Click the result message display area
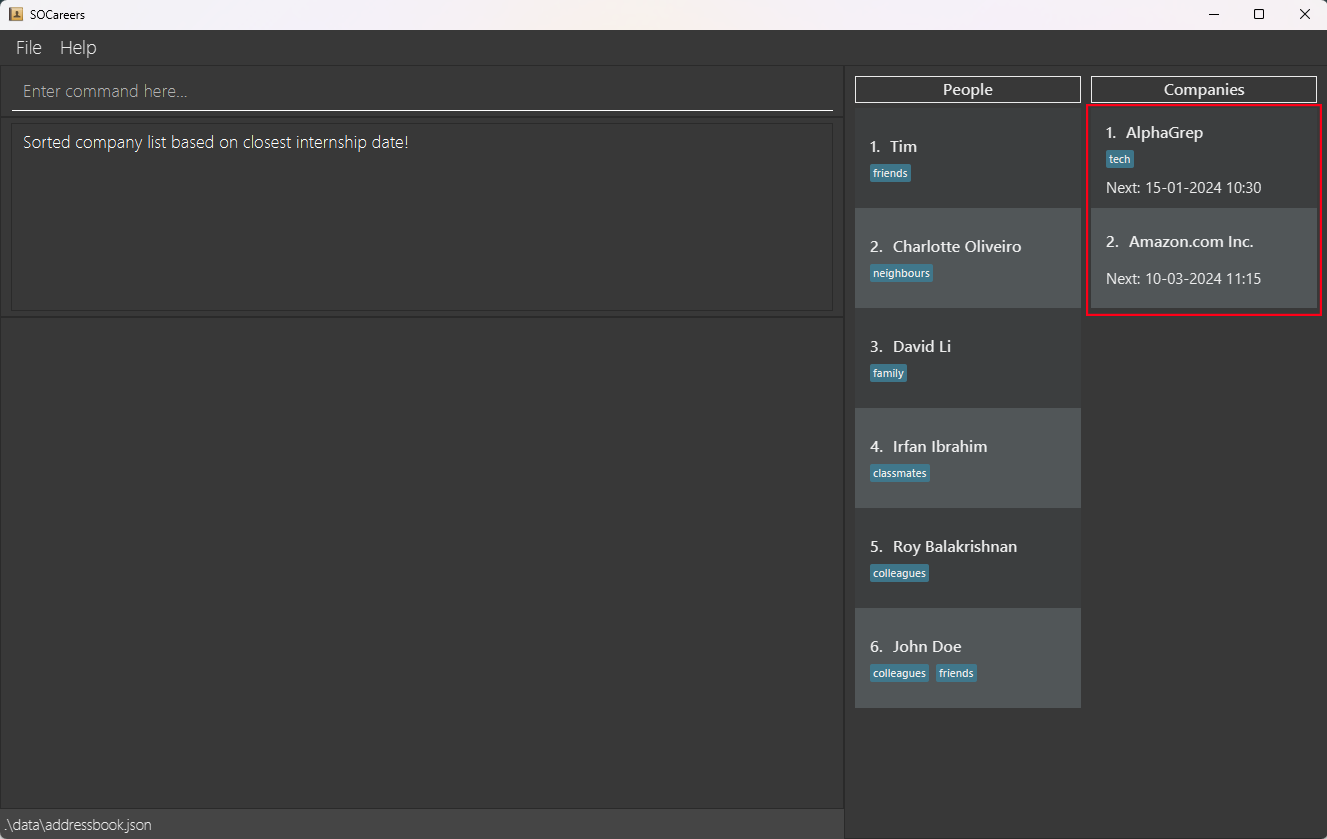 tap(421, 216)
